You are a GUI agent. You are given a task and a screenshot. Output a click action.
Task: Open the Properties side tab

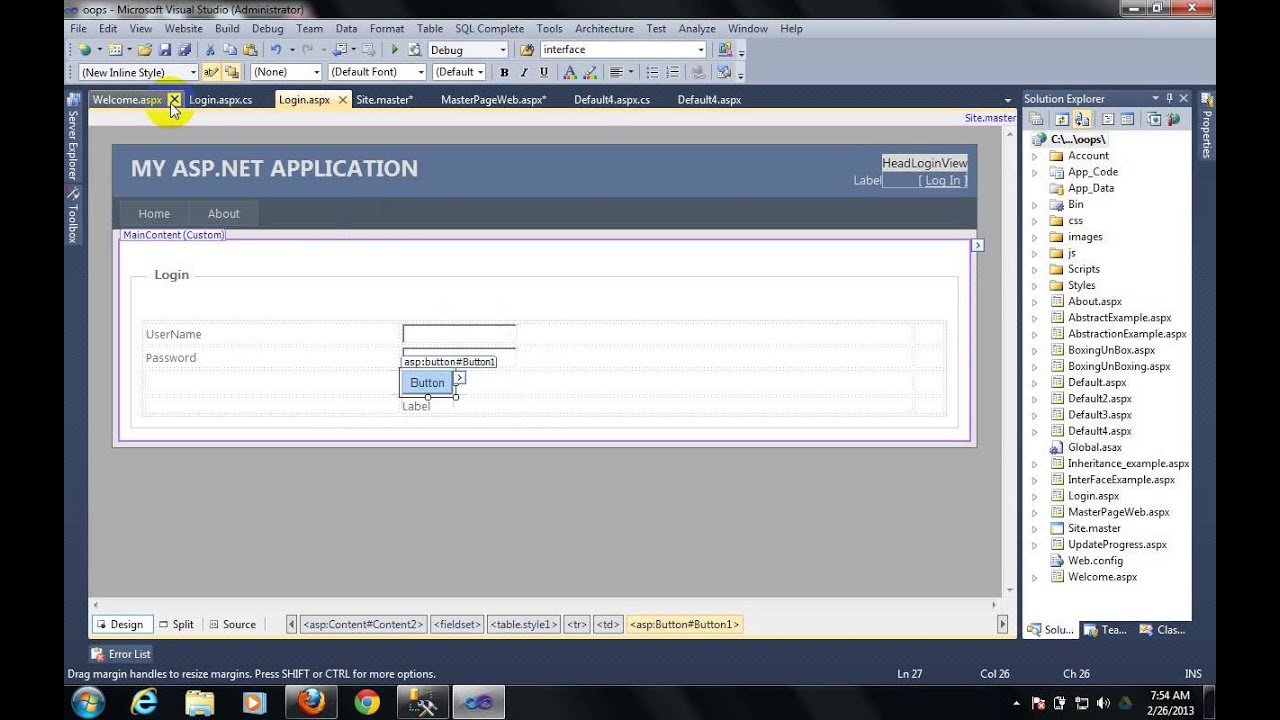[1207, 125]
